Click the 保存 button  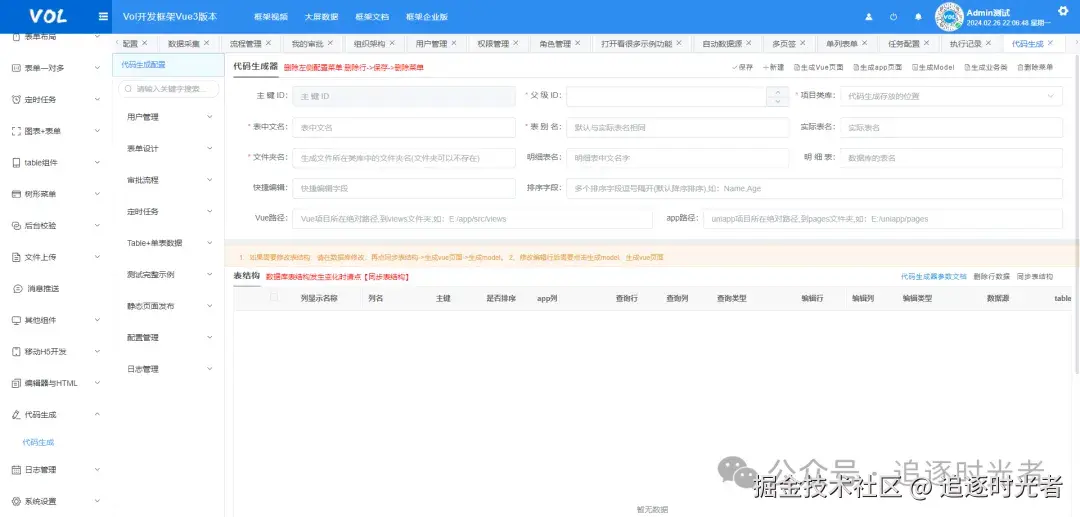tap(742, 67)
